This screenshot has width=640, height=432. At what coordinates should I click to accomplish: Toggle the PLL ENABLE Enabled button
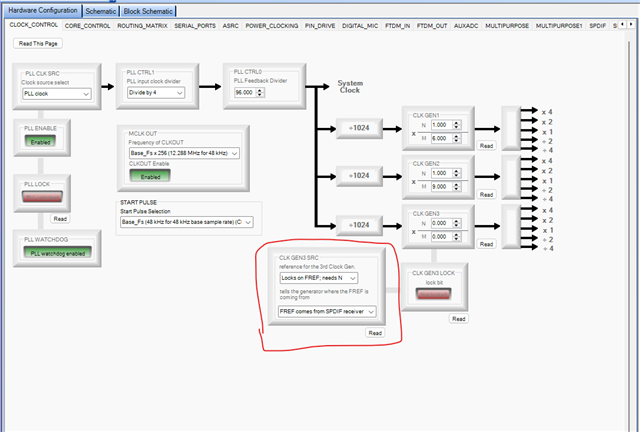click(x=40, y=142)
